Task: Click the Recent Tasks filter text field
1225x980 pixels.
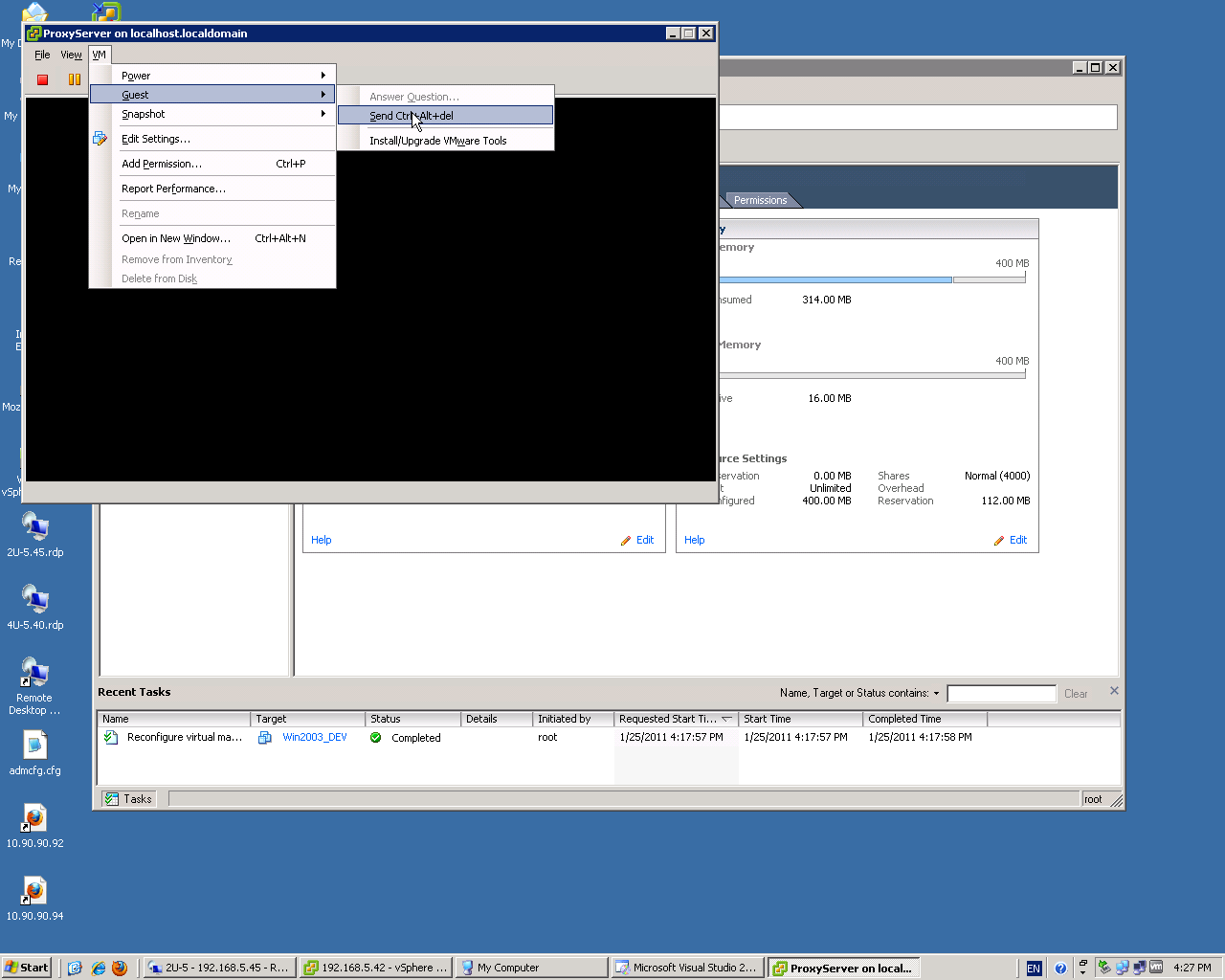Action: click(1001, 694)
